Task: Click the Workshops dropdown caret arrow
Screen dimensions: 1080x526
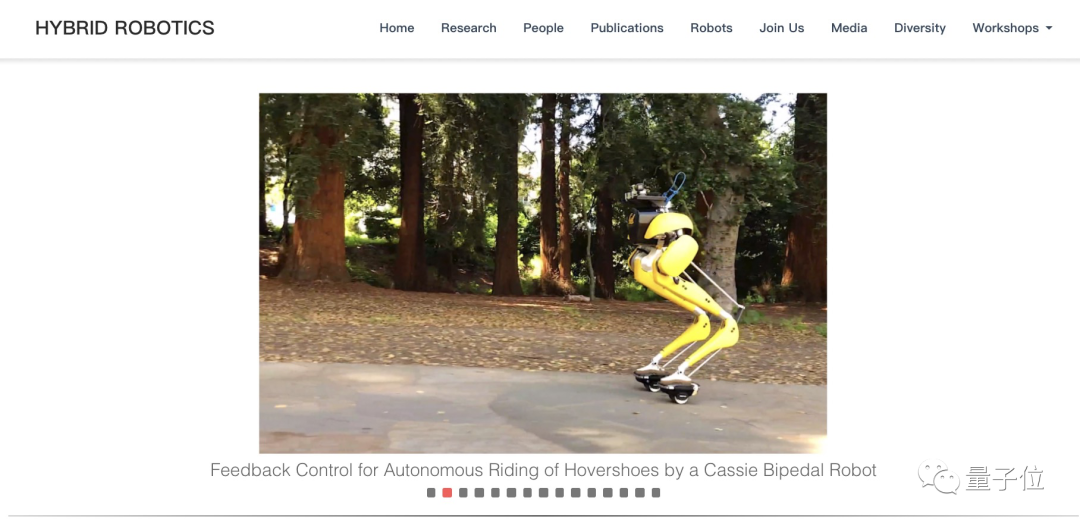Action: (1049, 28)
